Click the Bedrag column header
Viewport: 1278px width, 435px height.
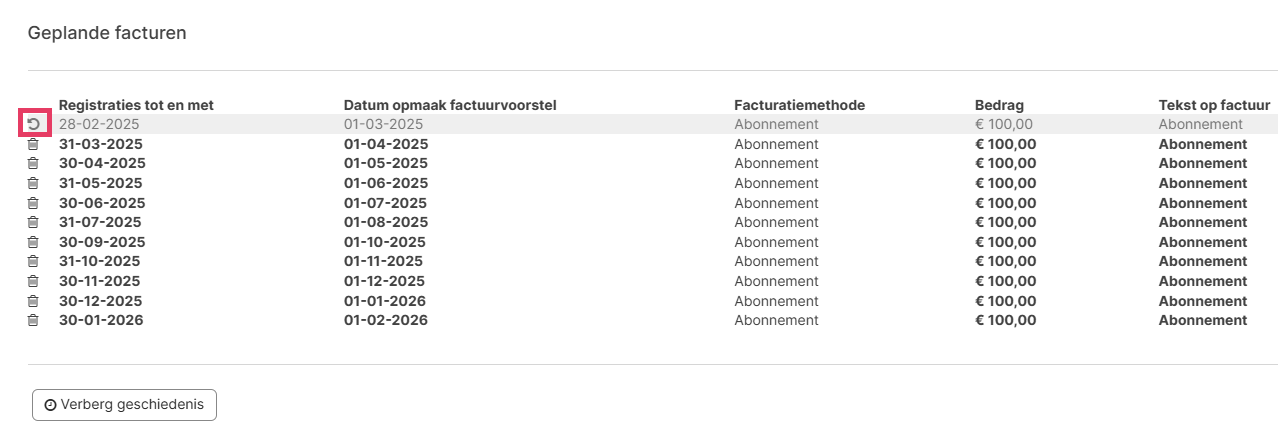(x=999, y=105)
